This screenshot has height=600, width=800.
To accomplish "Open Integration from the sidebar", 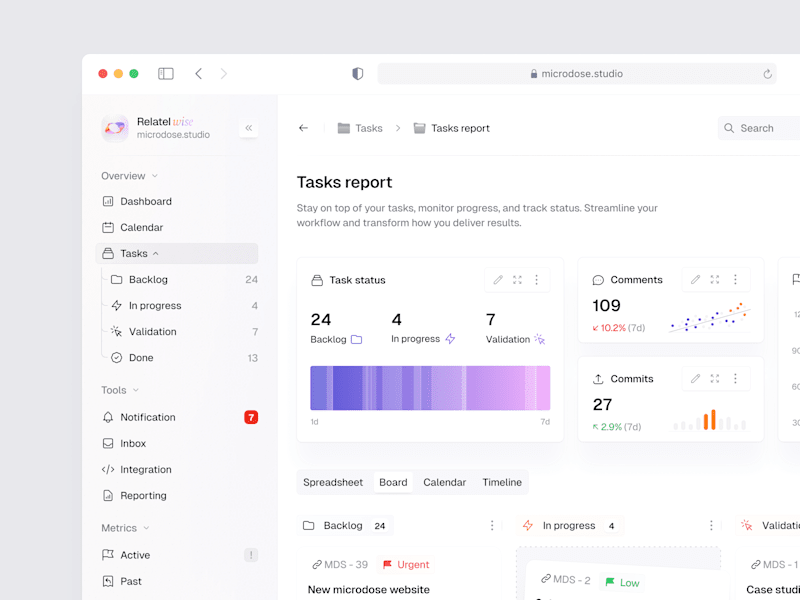I will (177, 469).
